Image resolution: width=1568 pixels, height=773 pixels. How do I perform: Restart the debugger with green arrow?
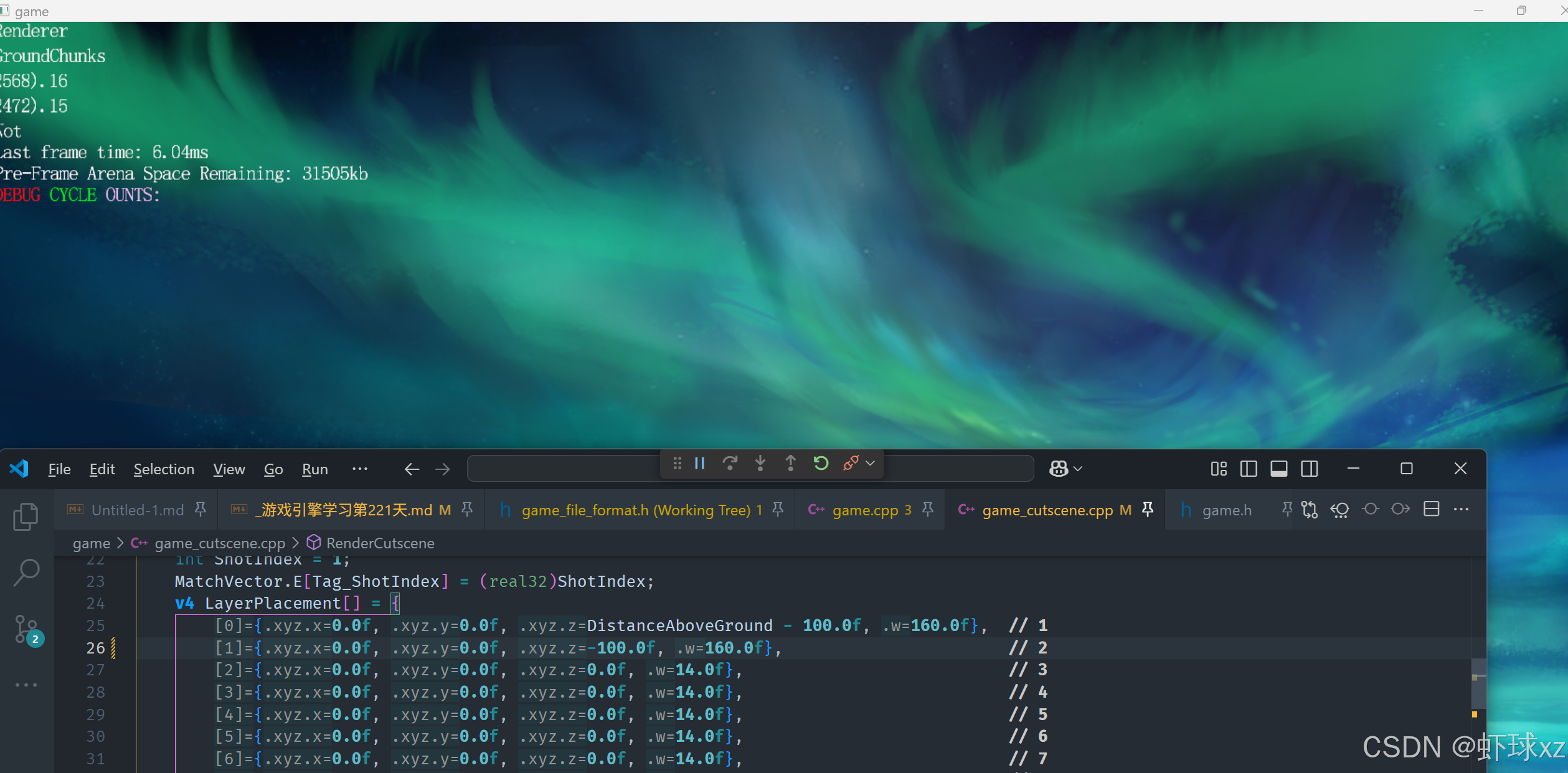821,464
